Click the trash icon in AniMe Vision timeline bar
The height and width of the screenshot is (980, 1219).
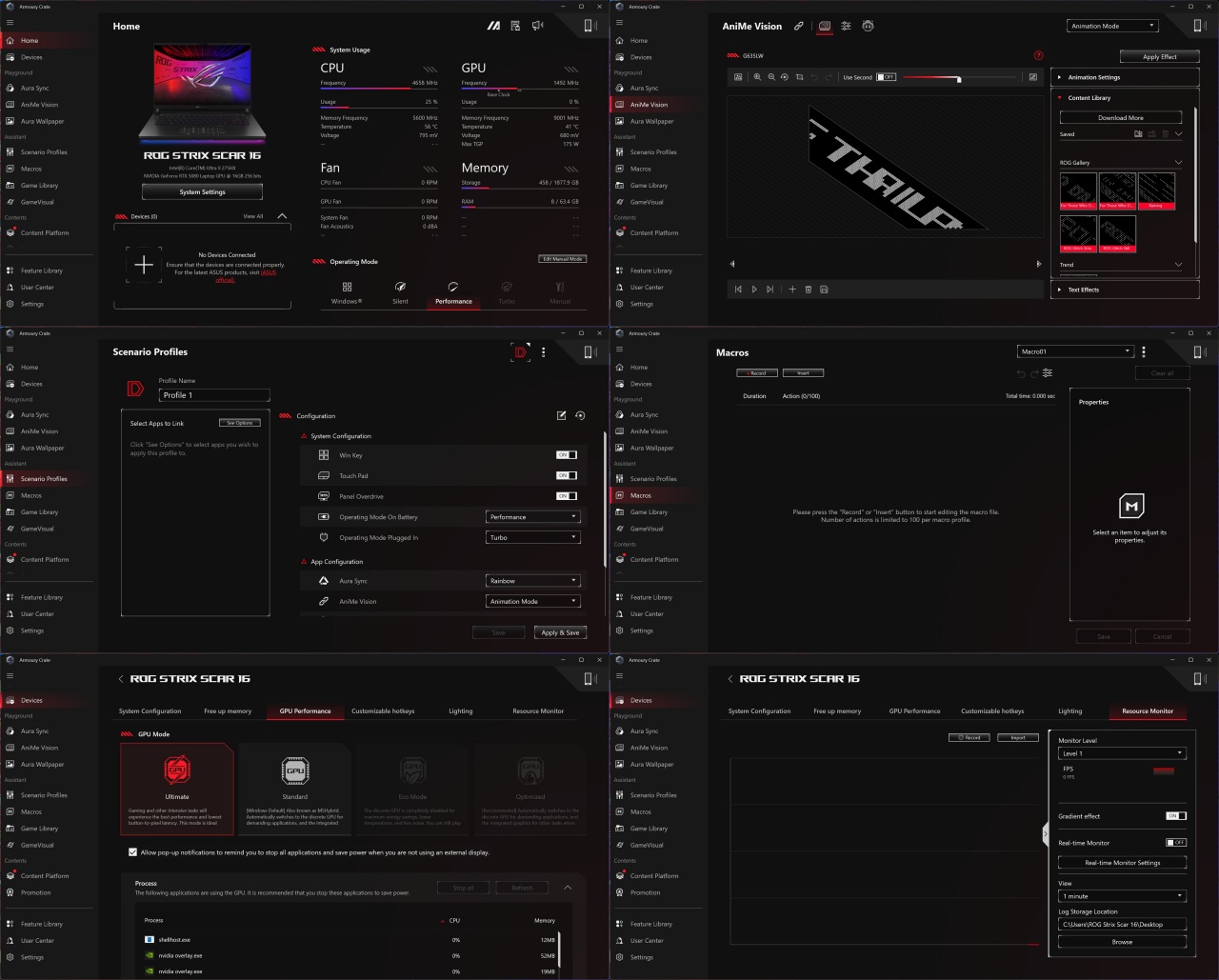coord(808,290)
